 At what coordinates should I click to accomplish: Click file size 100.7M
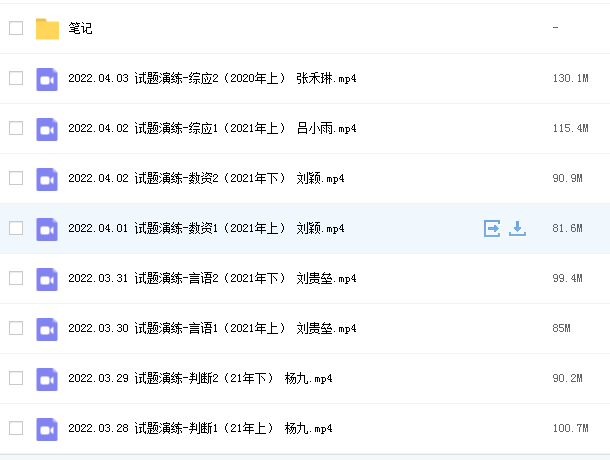tap(570, 428)
